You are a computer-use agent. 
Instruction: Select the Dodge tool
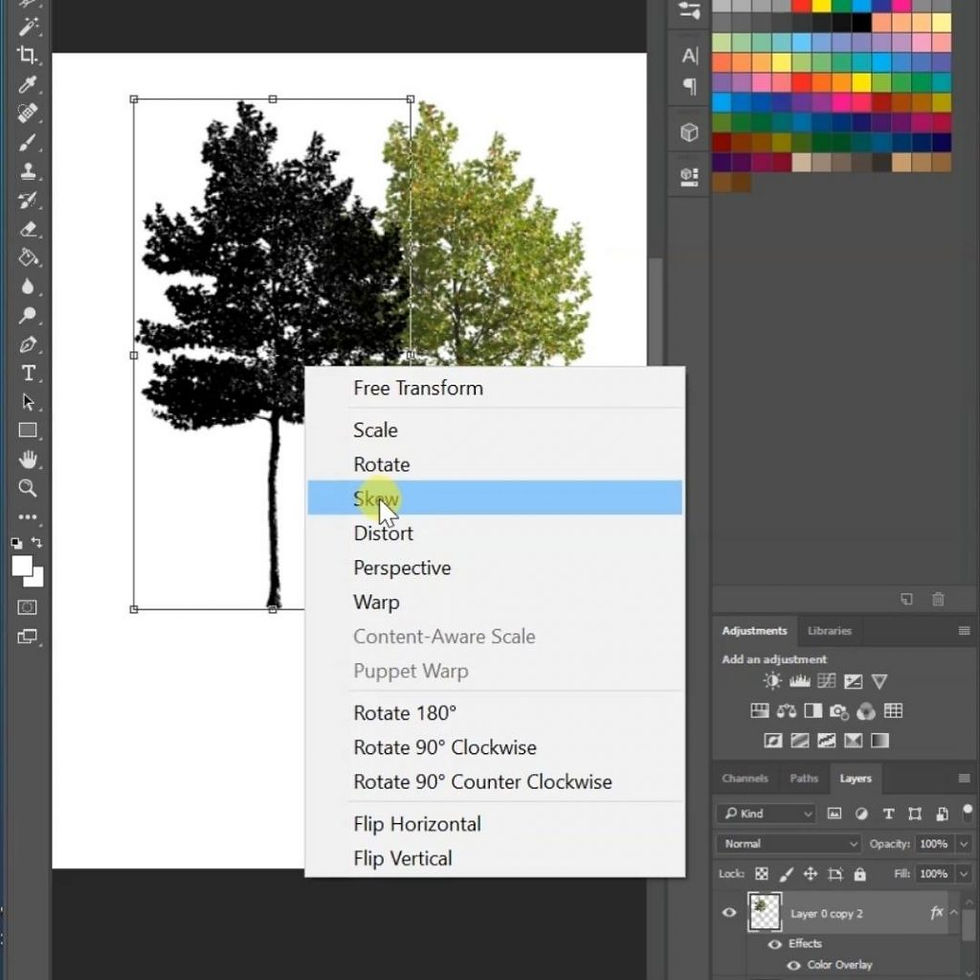28,315
